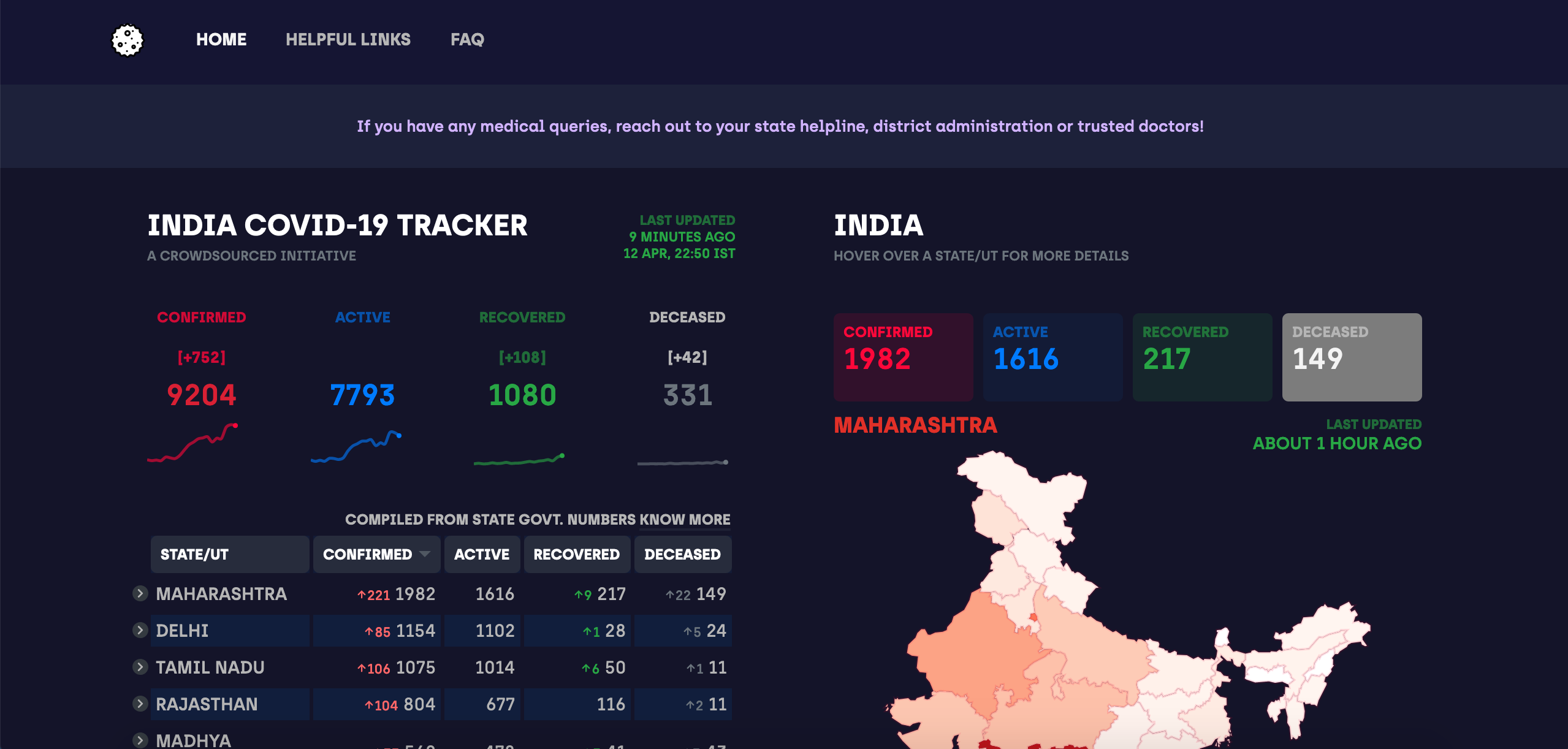
Task: Click the total deceased count 331
Action: point(688,395)
